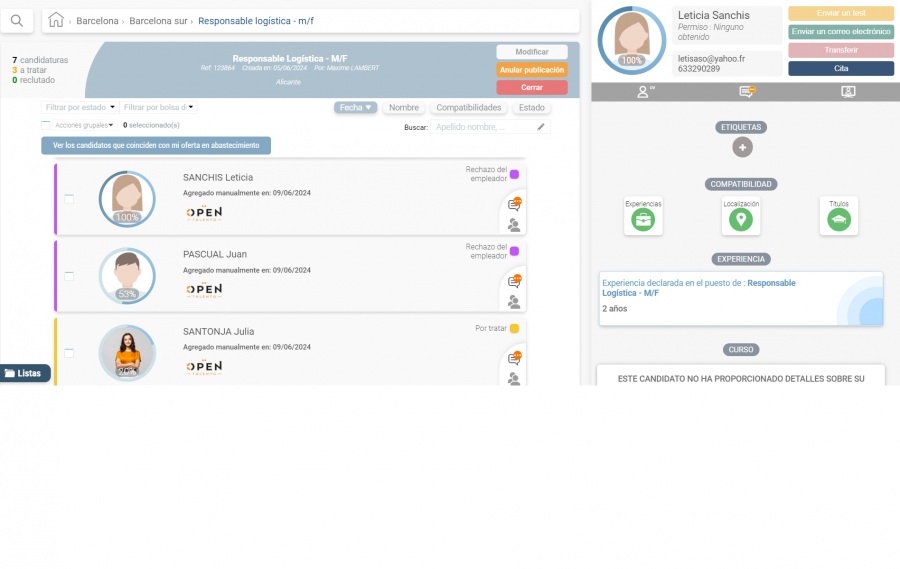Open the Filtrar por bolsa dropdown
Image resolution: width=900 pixels, height=569 pixels.
[x=158, y=107]
